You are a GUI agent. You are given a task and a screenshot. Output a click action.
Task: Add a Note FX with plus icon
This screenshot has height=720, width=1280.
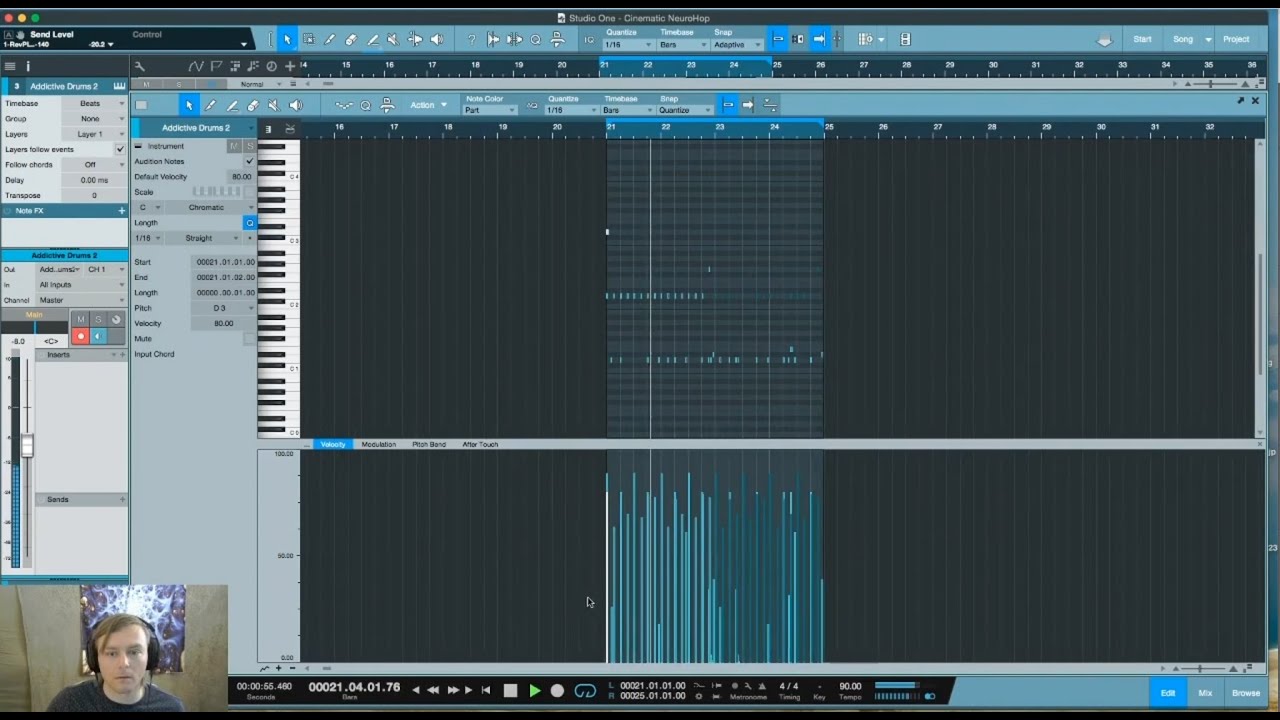[122, 211]
